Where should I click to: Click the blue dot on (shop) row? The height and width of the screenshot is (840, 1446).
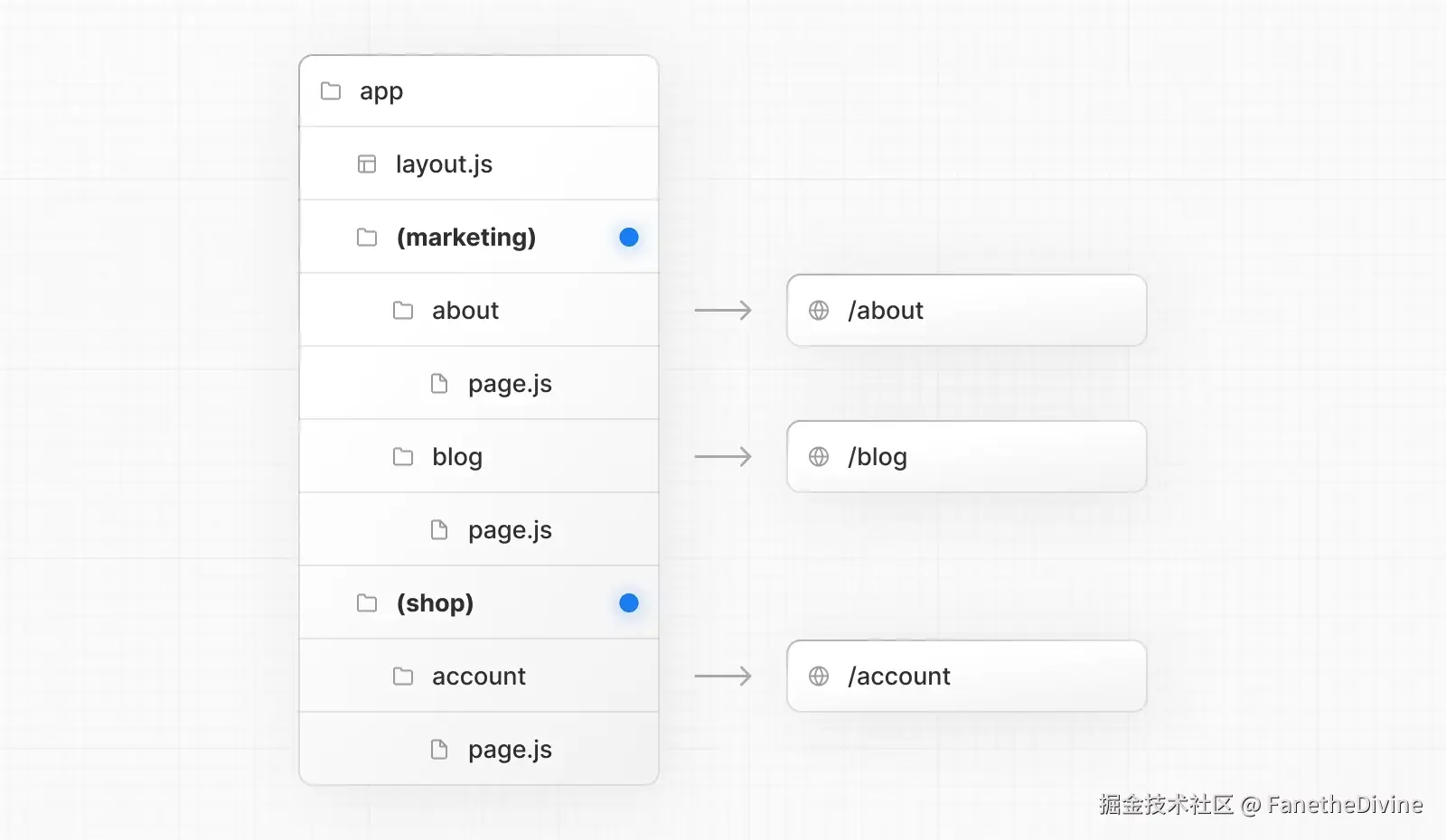(x=629, y=603)
